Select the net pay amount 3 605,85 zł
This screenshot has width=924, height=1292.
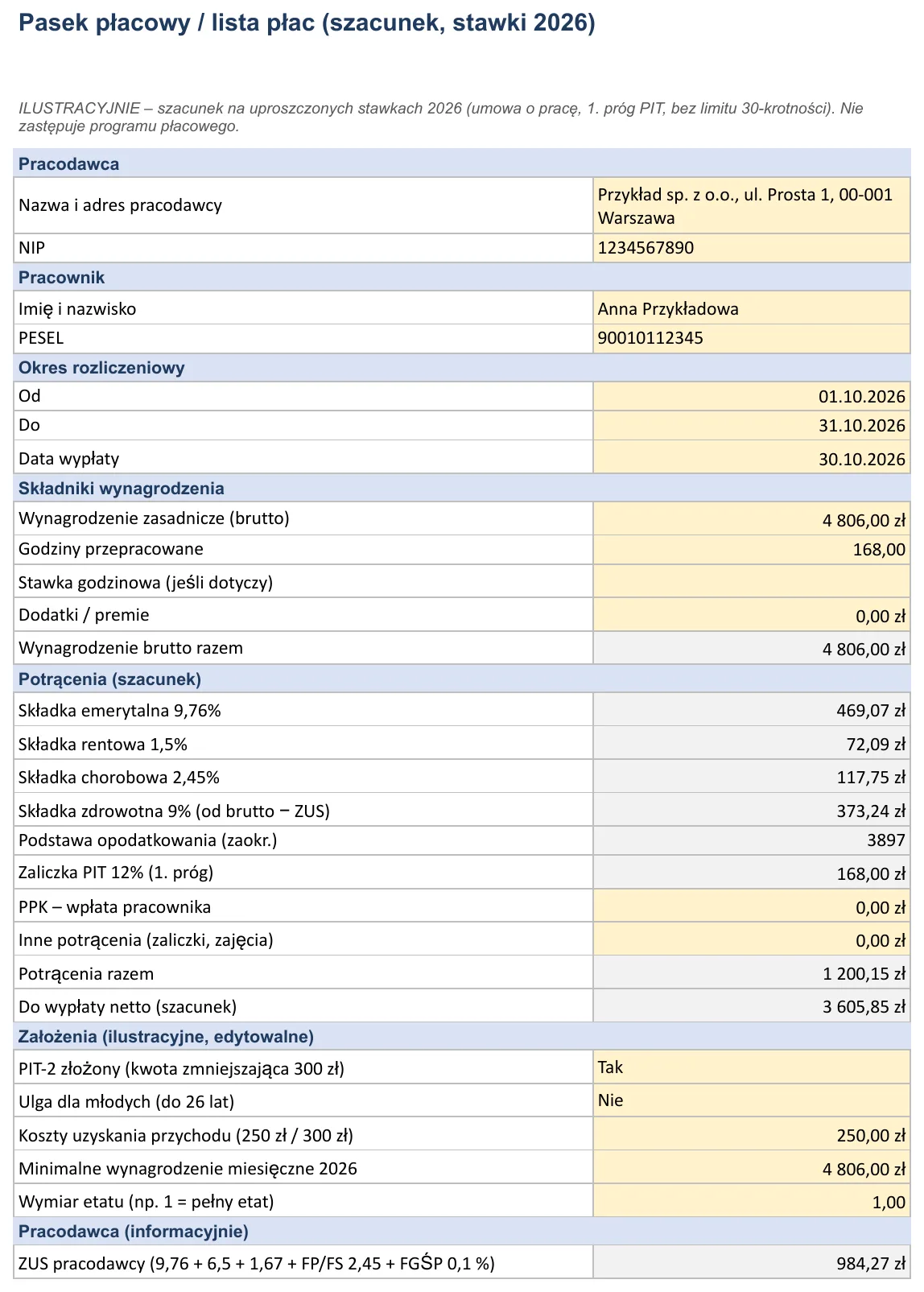point(752,1006)
